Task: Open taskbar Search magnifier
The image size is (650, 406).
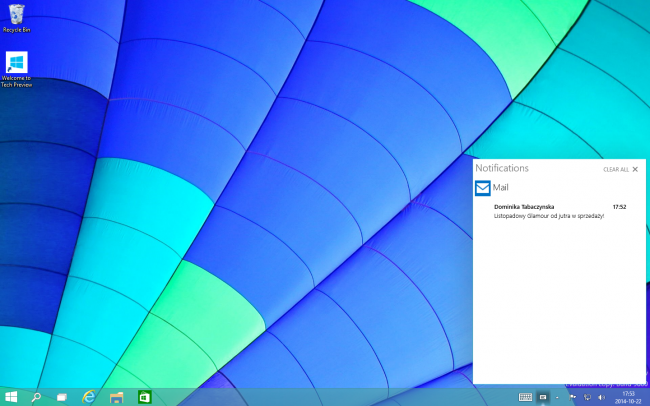Action: (36, 397)
